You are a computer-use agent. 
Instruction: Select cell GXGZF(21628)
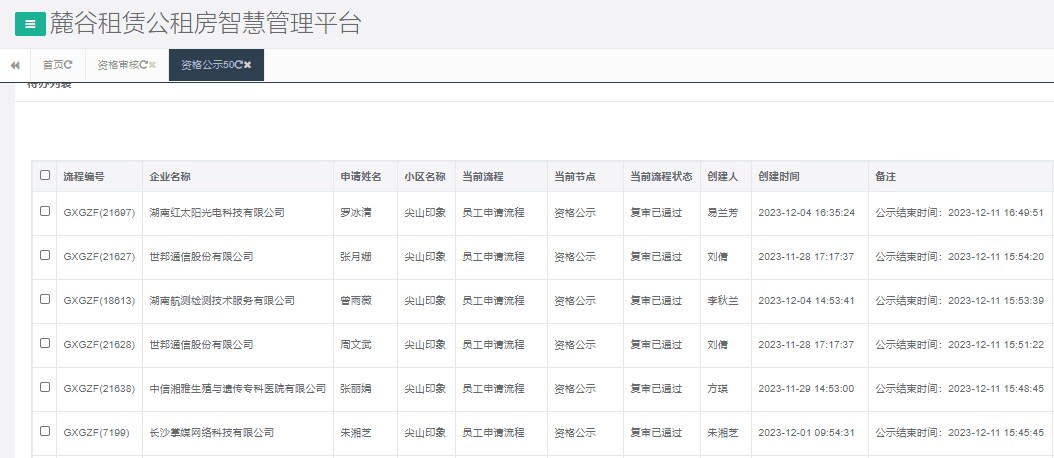click(99, 344)
